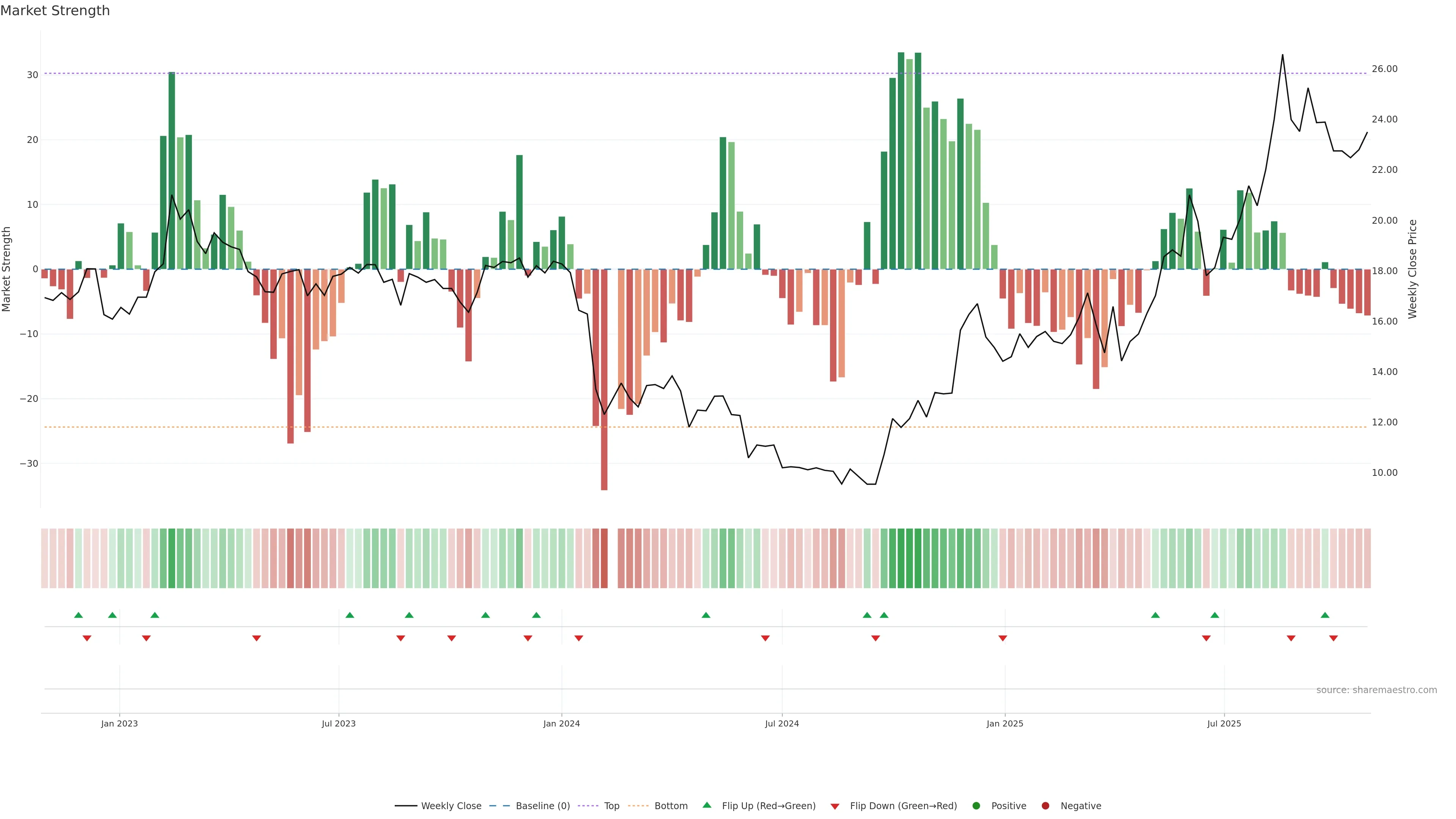This screenshot has width=1456, height=819.
Task: Click the 26.00 price axis tick label
Action: 1384,69
